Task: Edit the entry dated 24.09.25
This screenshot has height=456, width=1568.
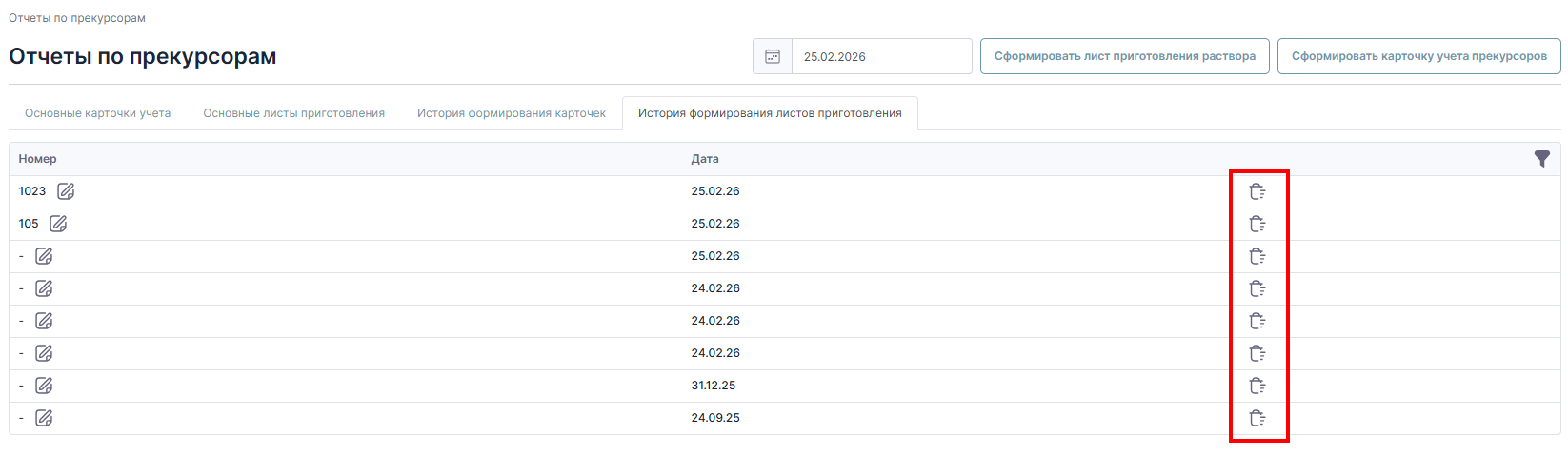Action: [x=44, y=418]
